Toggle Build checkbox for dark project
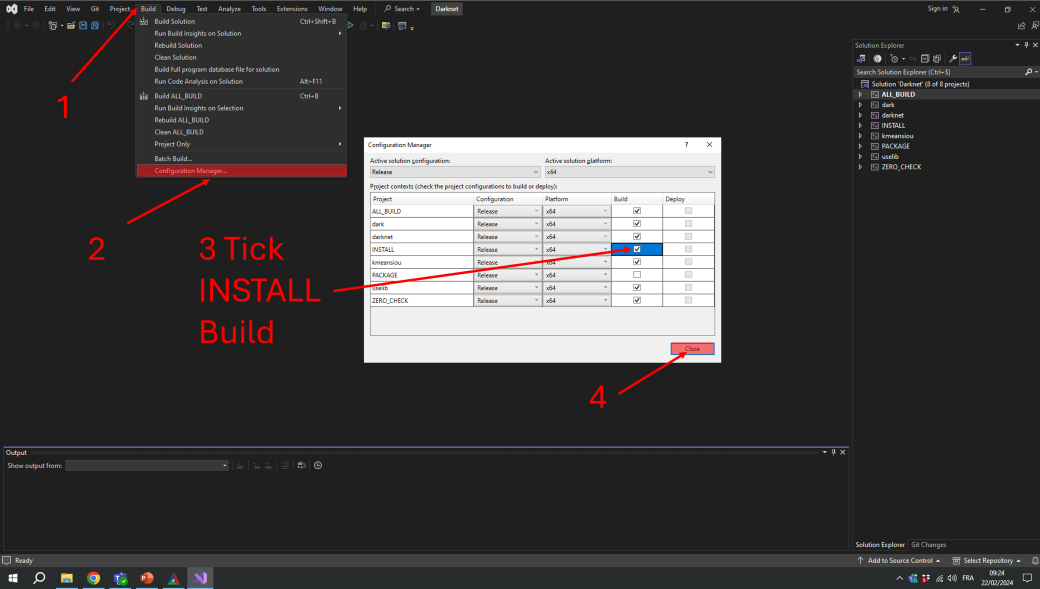The image size is (1040, 589). 637,224
